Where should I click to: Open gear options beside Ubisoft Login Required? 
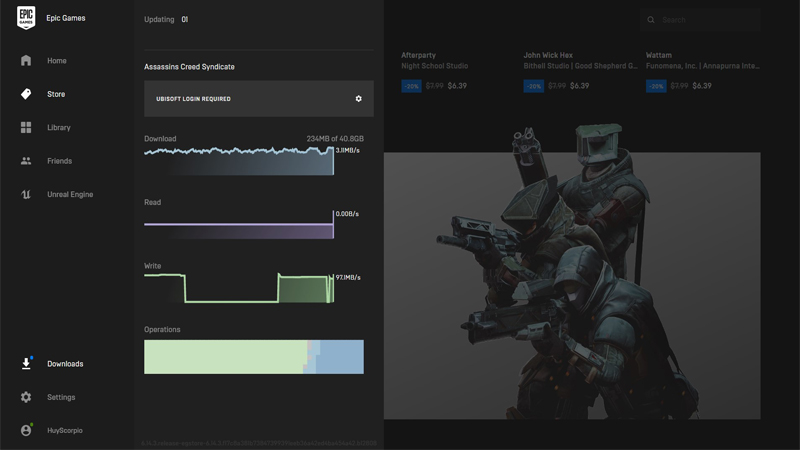(359, 99)
